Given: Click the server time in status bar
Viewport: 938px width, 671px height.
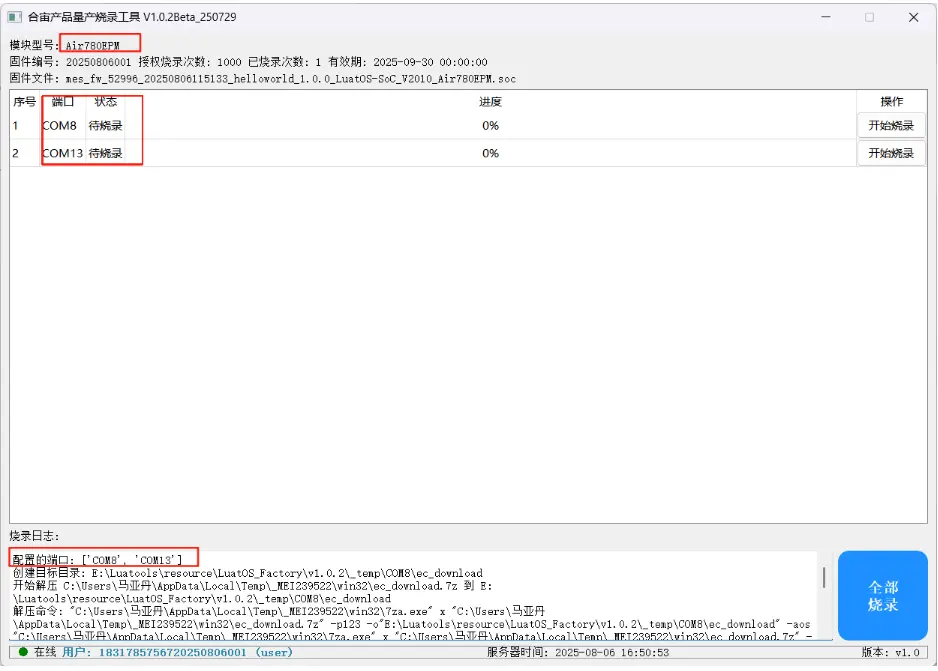Looking at the screenshot, I should 578,652.
